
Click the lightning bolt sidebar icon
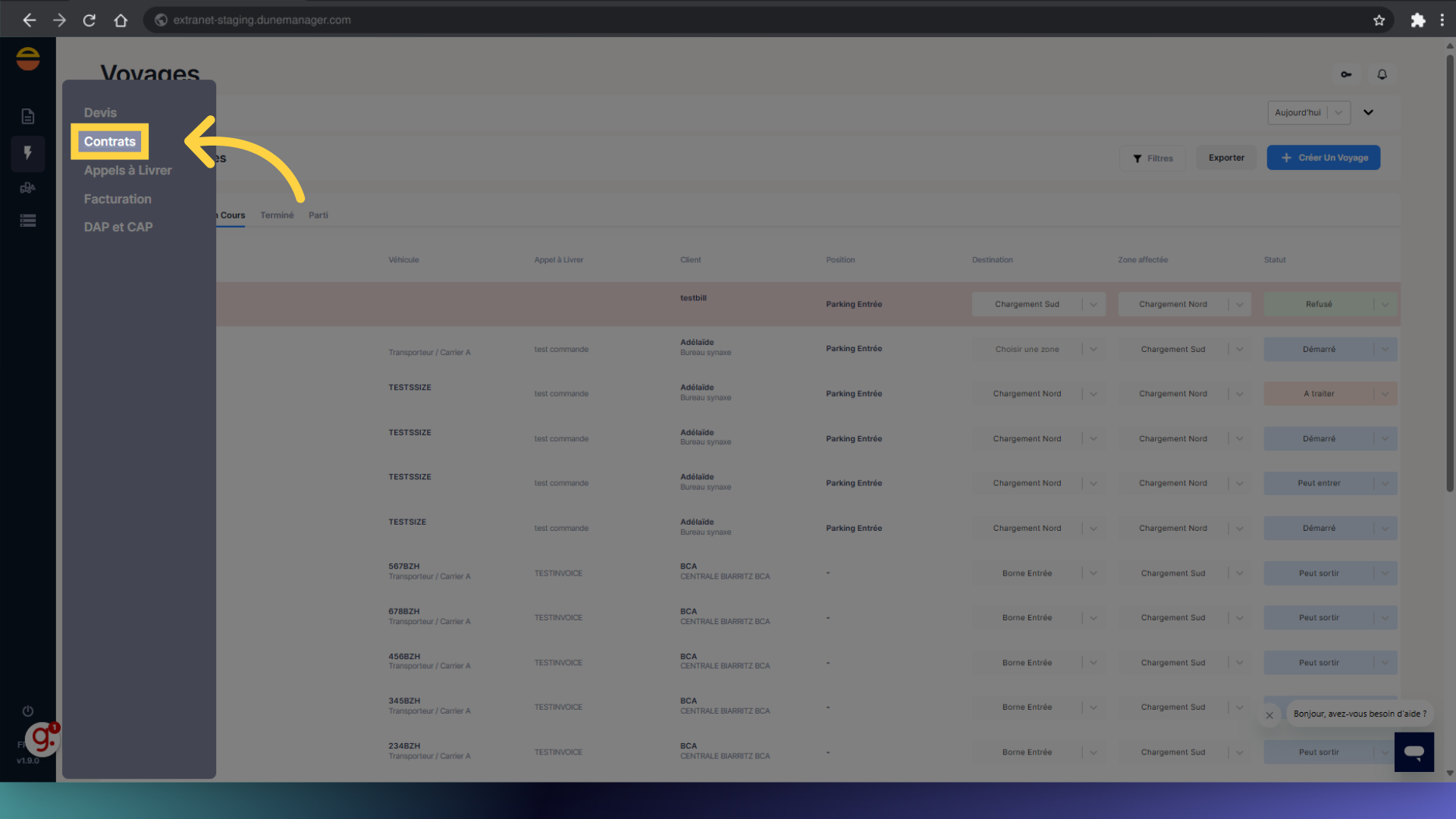point(28,153)
